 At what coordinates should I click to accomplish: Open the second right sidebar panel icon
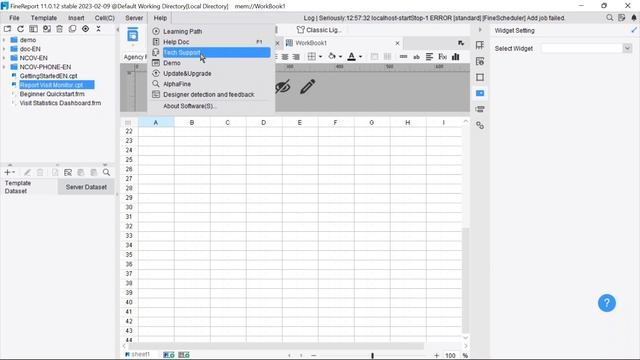(x=480, y=61)
